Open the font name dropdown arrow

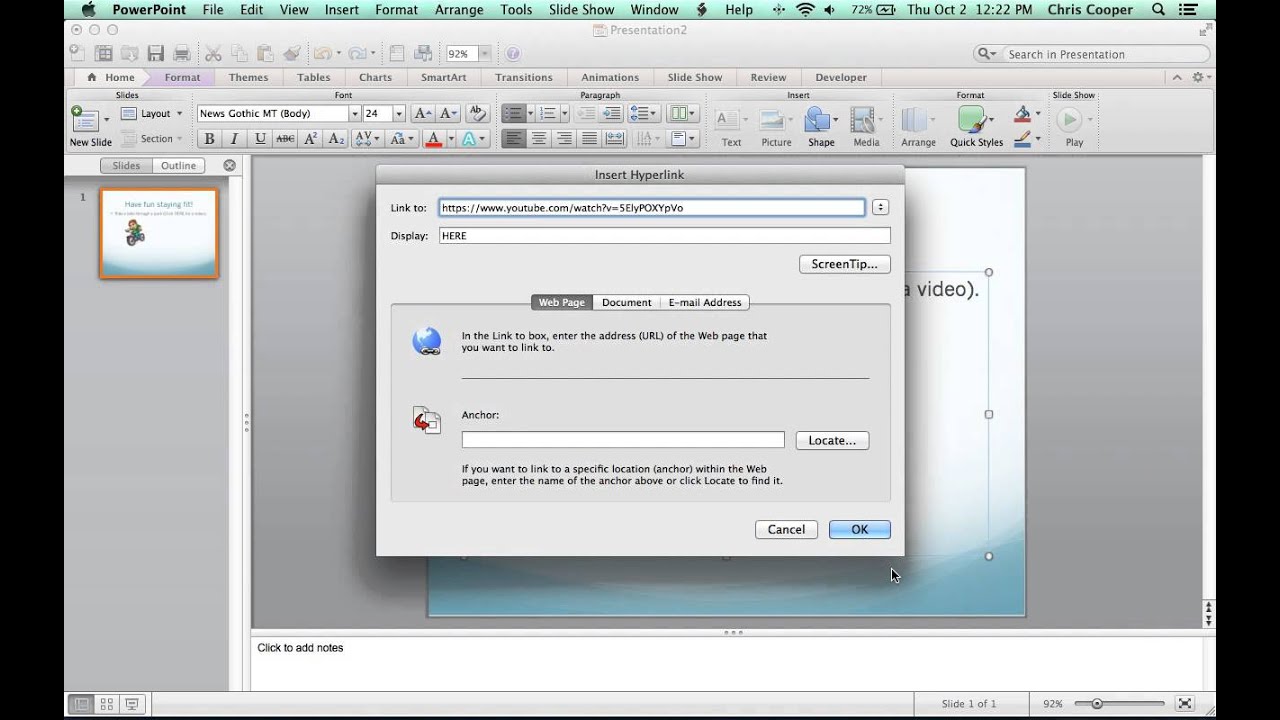354,114
